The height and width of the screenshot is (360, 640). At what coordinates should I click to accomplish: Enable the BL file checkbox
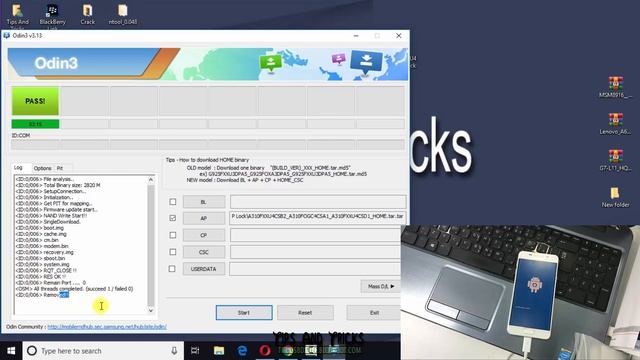(173, 202)
